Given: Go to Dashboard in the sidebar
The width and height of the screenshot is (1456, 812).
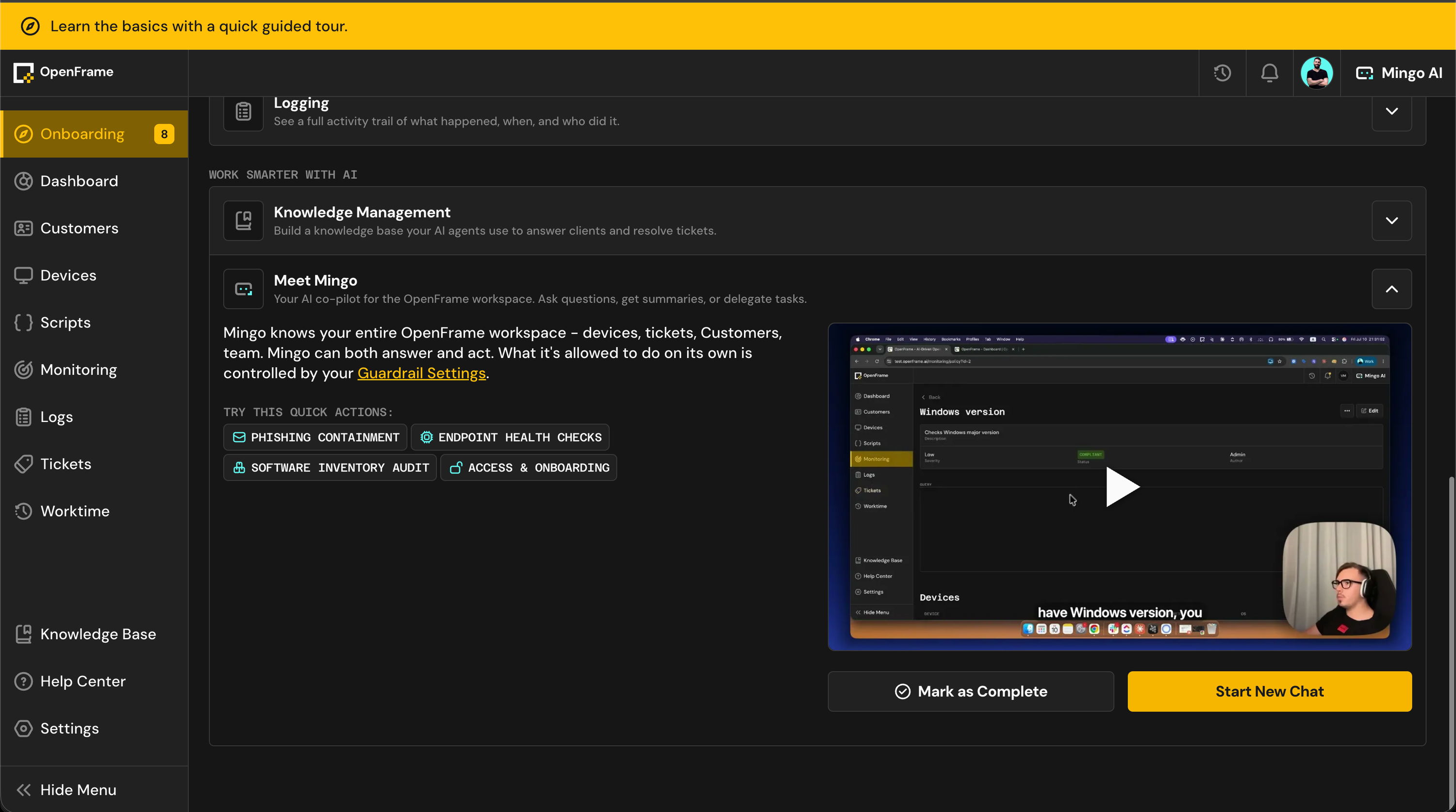Looking at the screenshot, I should [x=94, y=181].
